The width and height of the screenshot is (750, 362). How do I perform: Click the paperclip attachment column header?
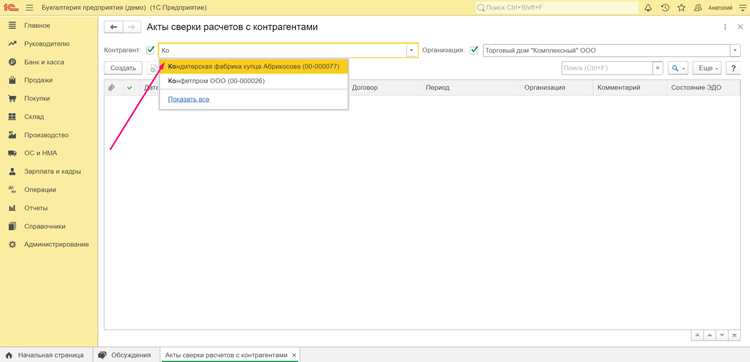click(x=111, y=88)
